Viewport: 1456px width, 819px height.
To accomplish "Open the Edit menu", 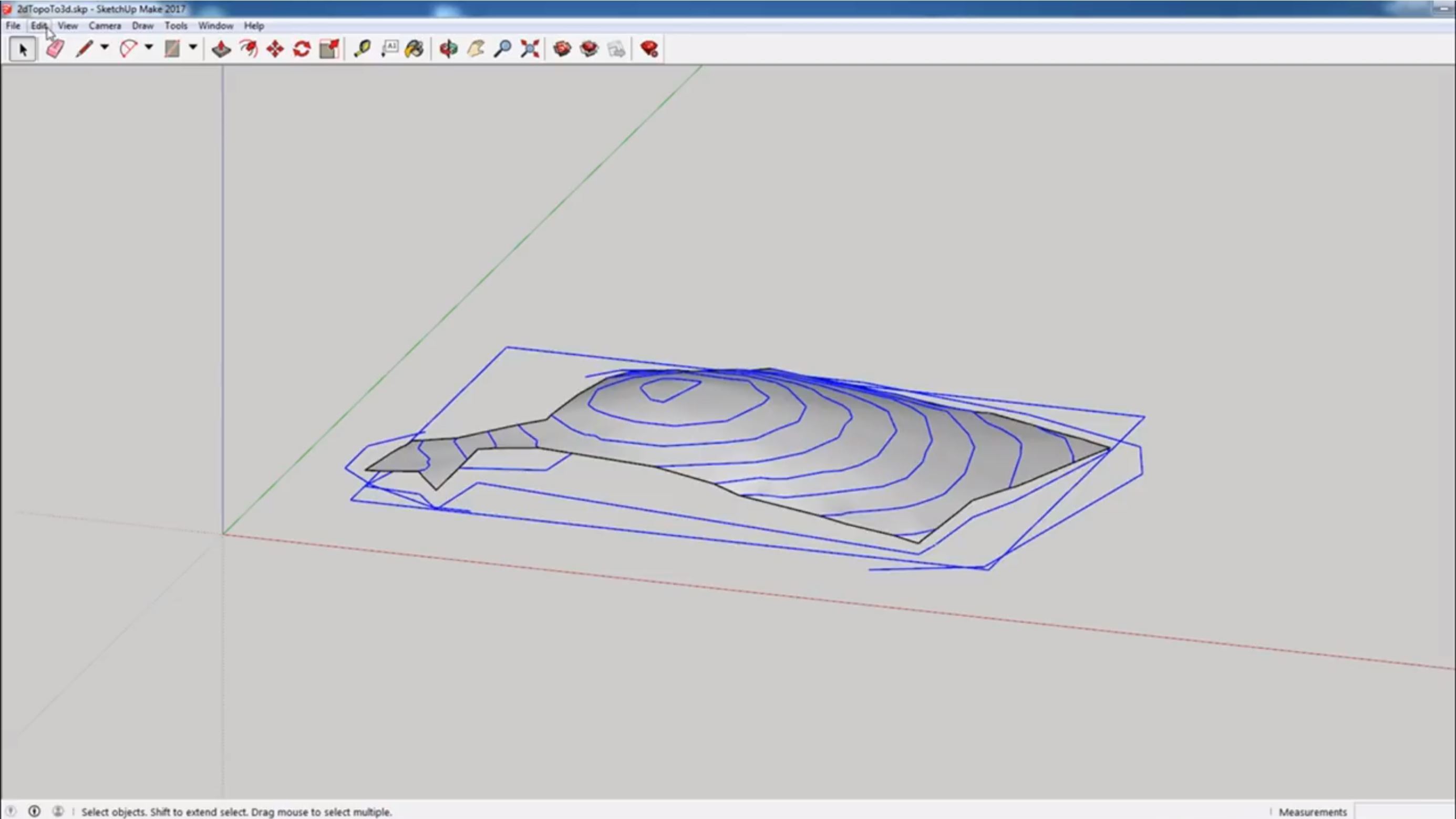I will [39, 25].
